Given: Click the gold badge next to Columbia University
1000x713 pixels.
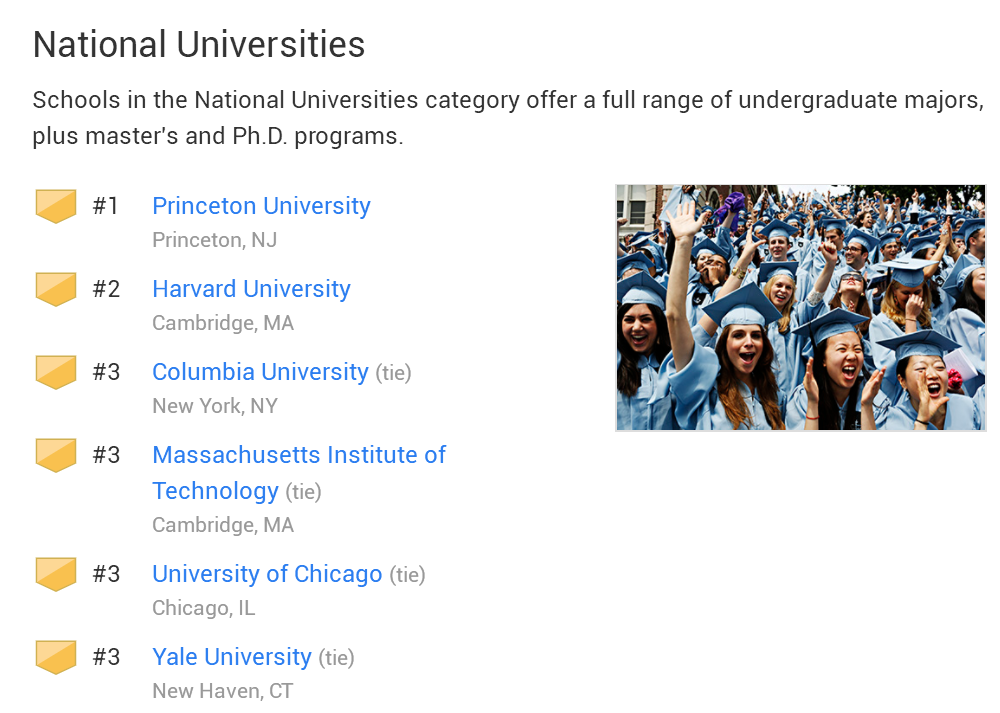Looking at the screenshot, I should point(56,372).
